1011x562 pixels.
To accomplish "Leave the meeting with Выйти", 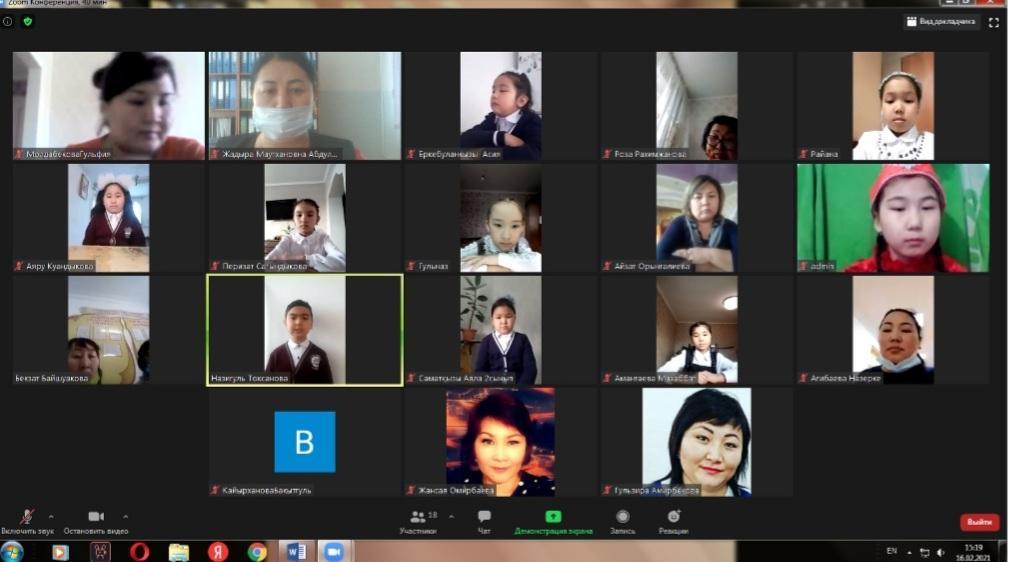I will (x=979, y=522).
